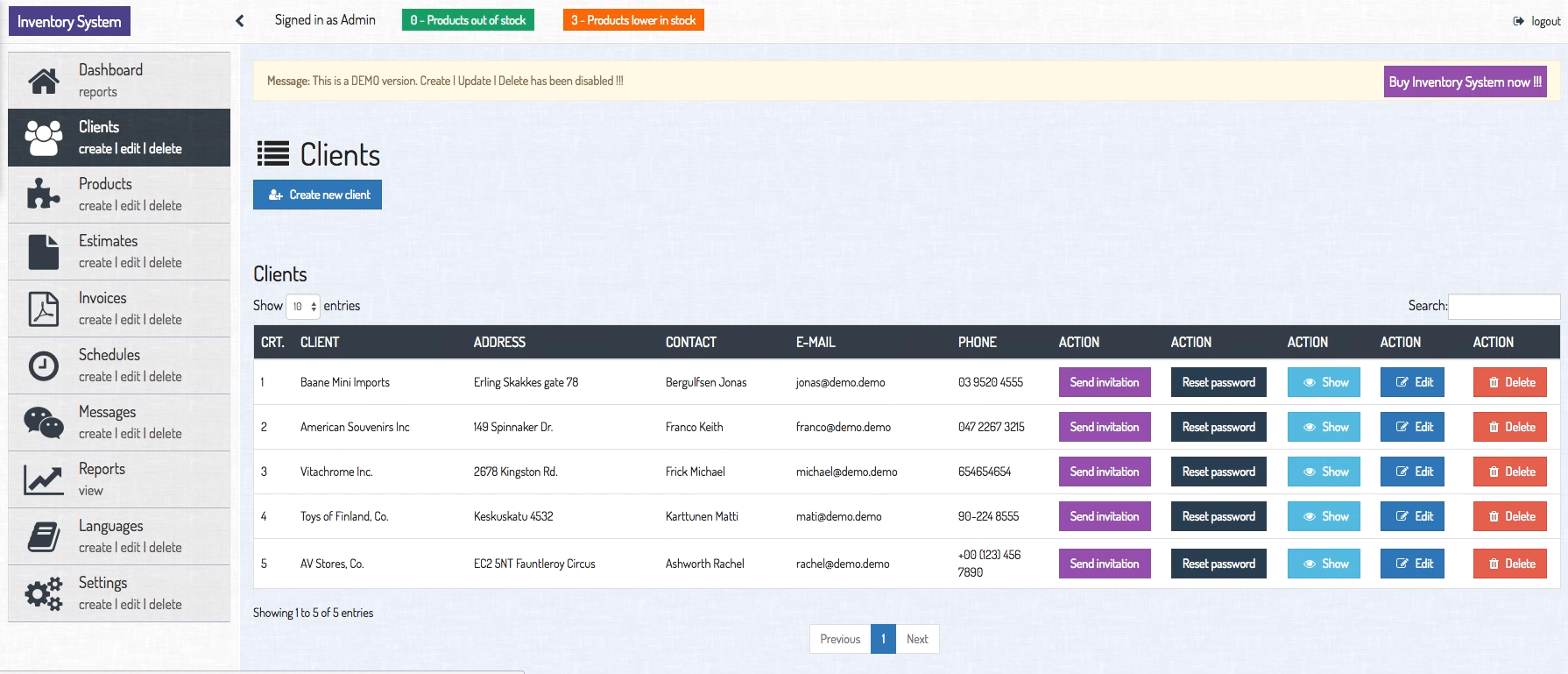Click the Invoices PDF file icon
The image size is (1568, 674).
(44, 309)
